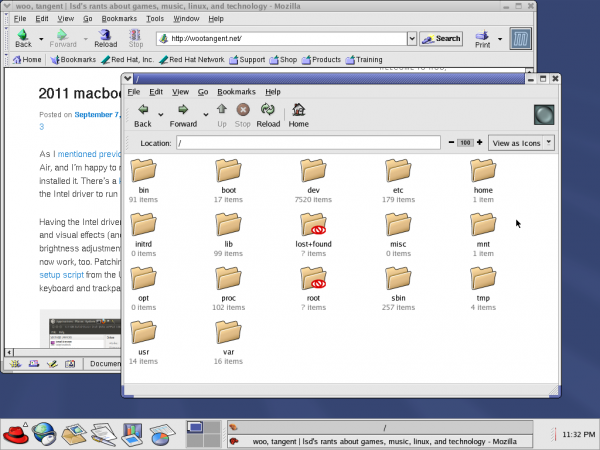
Task: Open file manager Edit menu
Action: pyautogui.click(x=156, y=92)
